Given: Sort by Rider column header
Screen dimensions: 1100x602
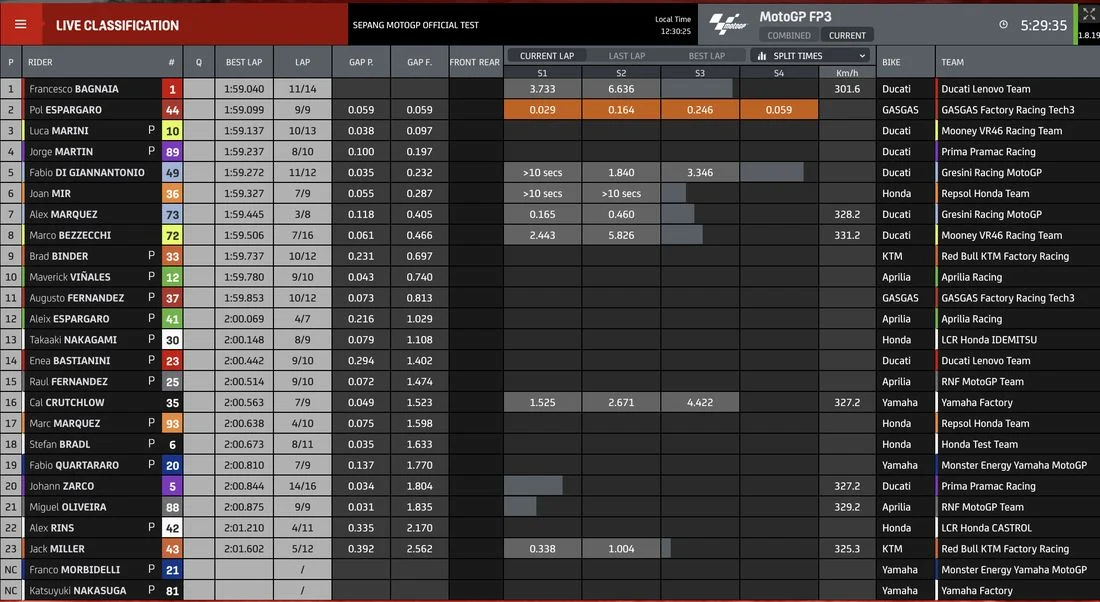Looking at the screenshot, I should tap(40, 62).
